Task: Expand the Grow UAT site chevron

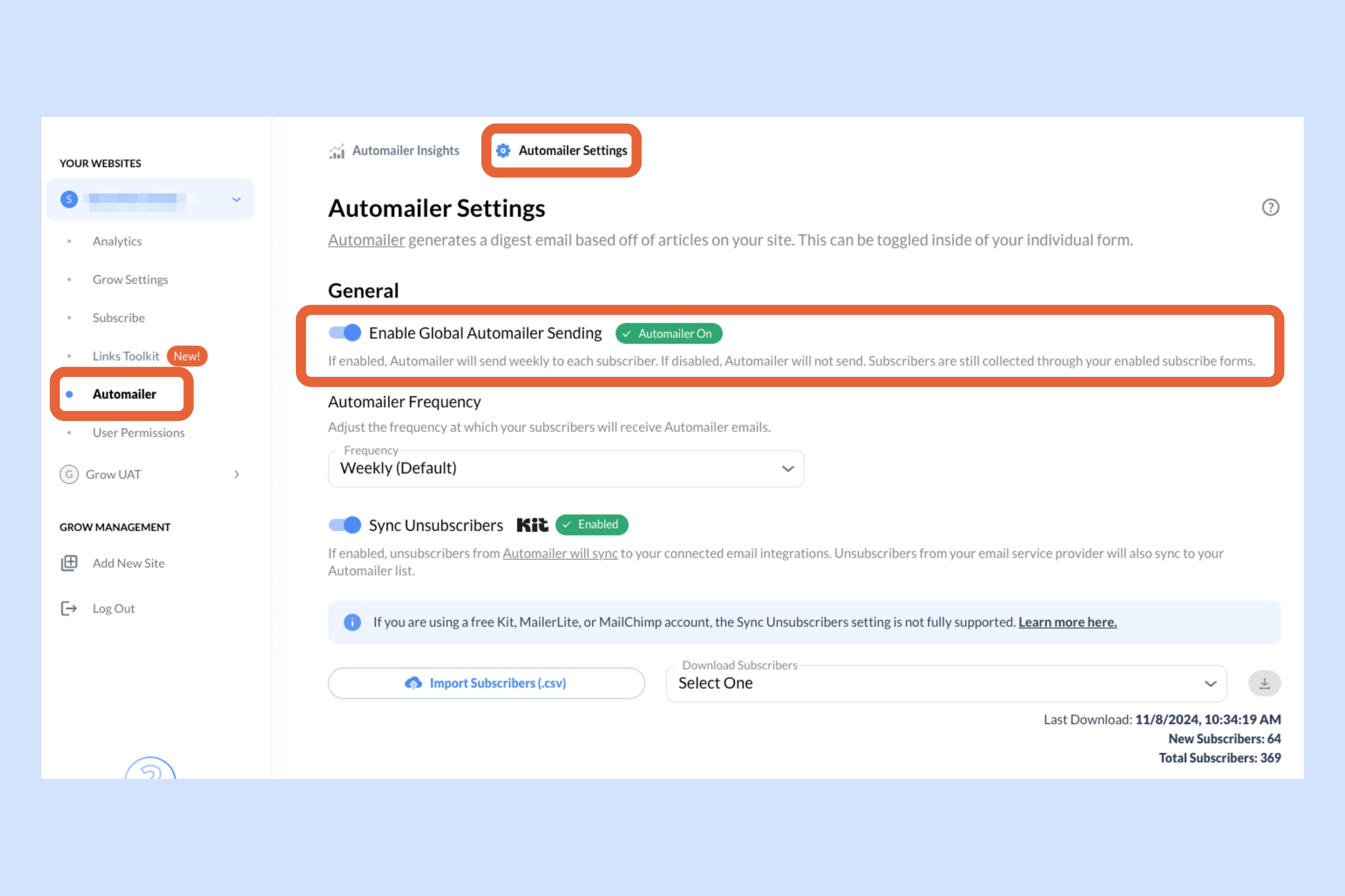Action: 236,474
